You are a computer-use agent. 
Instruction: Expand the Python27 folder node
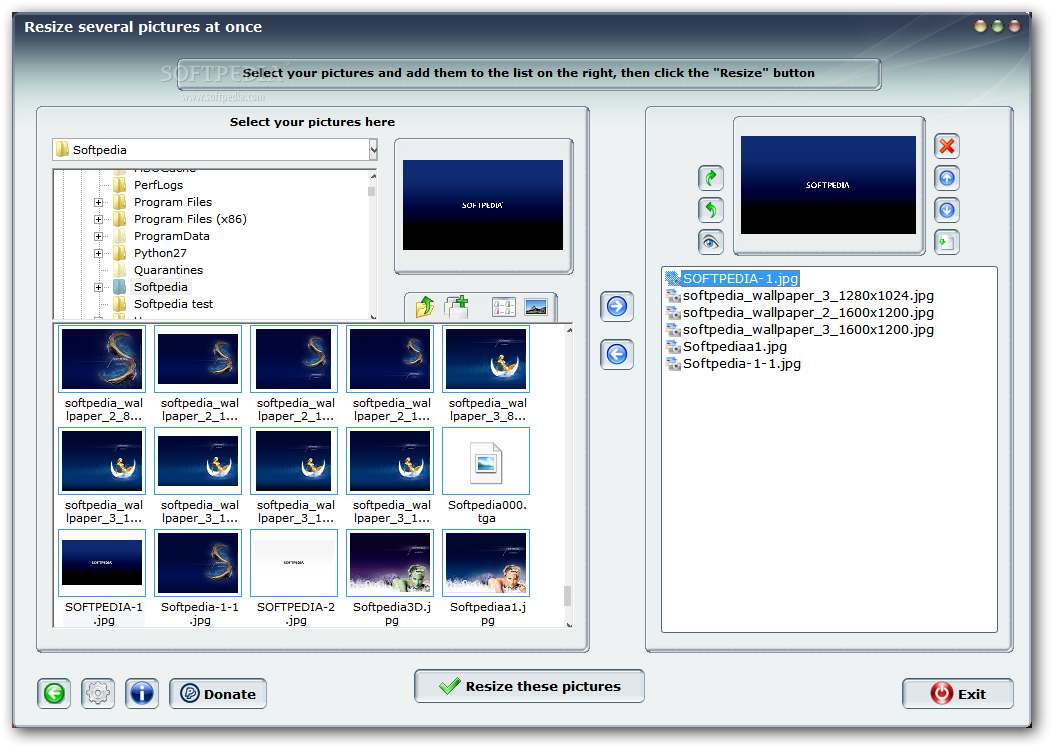(x=99, y=253)
